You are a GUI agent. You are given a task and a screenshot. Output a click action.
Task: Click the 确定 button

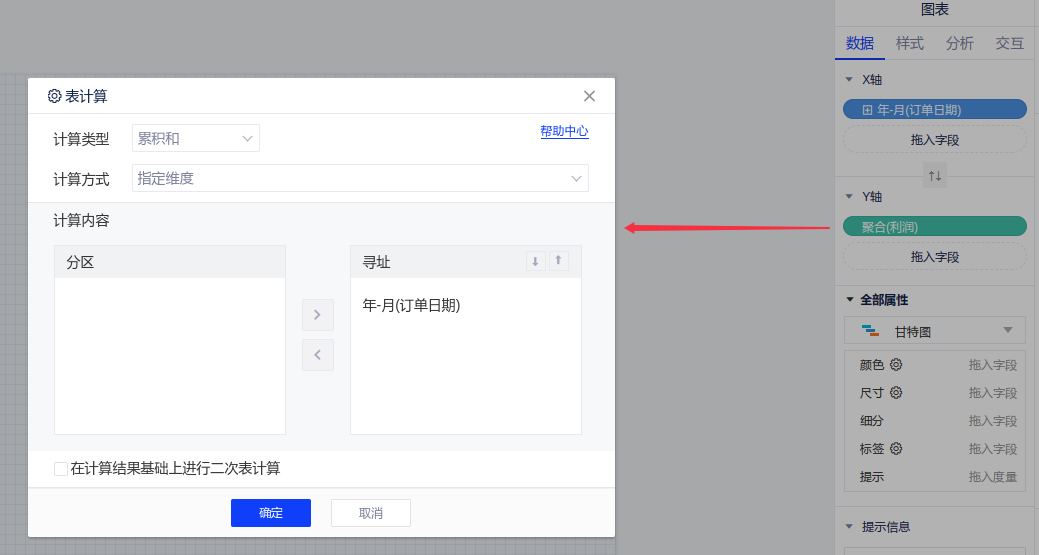pyautogui.click(x=271, y=513)
